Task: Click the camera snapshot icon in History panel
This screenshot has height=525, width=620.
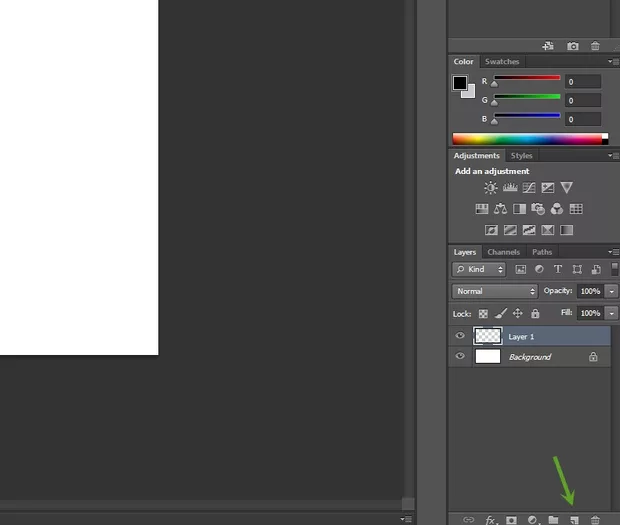Action: (x=573, y=46)
